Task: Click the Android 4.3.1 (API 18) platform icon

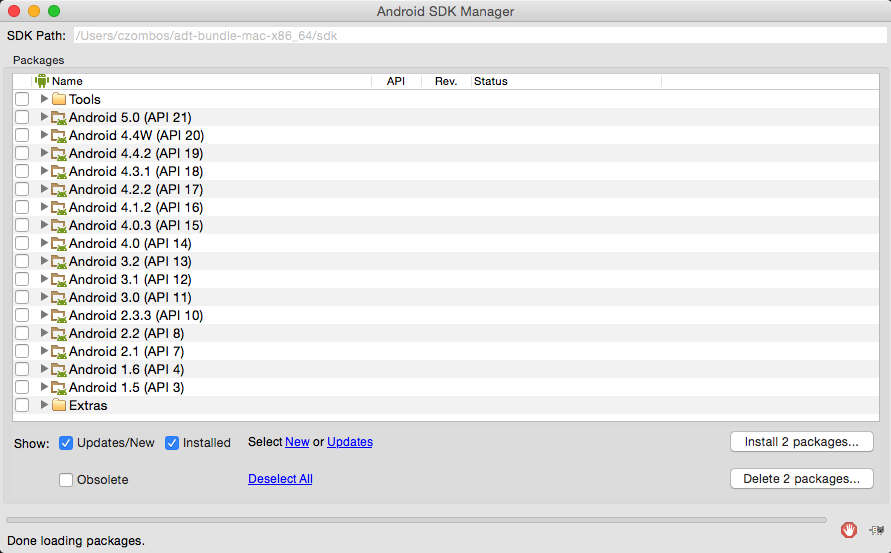Action: coord(59,172)
